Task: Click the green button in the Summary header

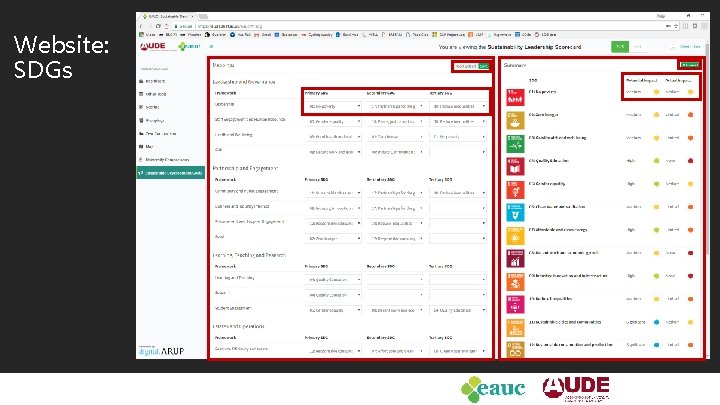Action: coord(690,65)
